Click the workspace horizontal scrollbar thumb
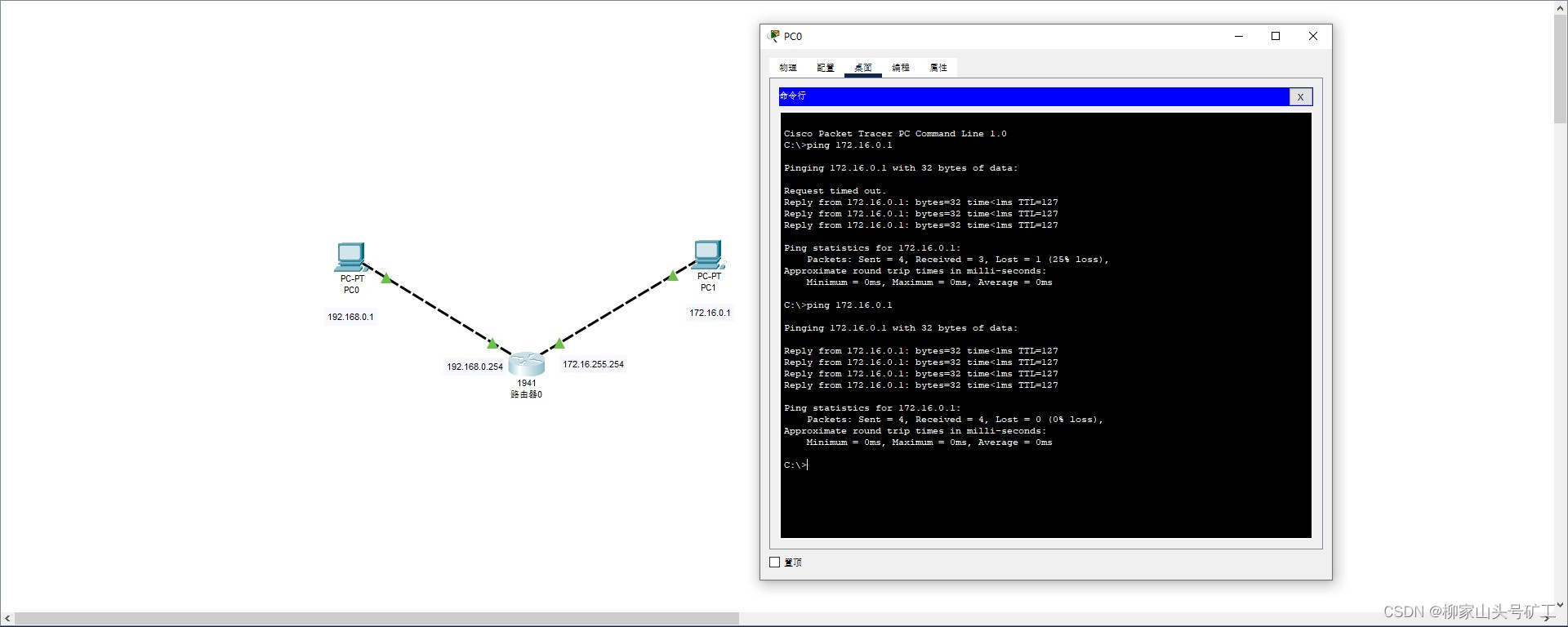 click(x=376, y=619)
